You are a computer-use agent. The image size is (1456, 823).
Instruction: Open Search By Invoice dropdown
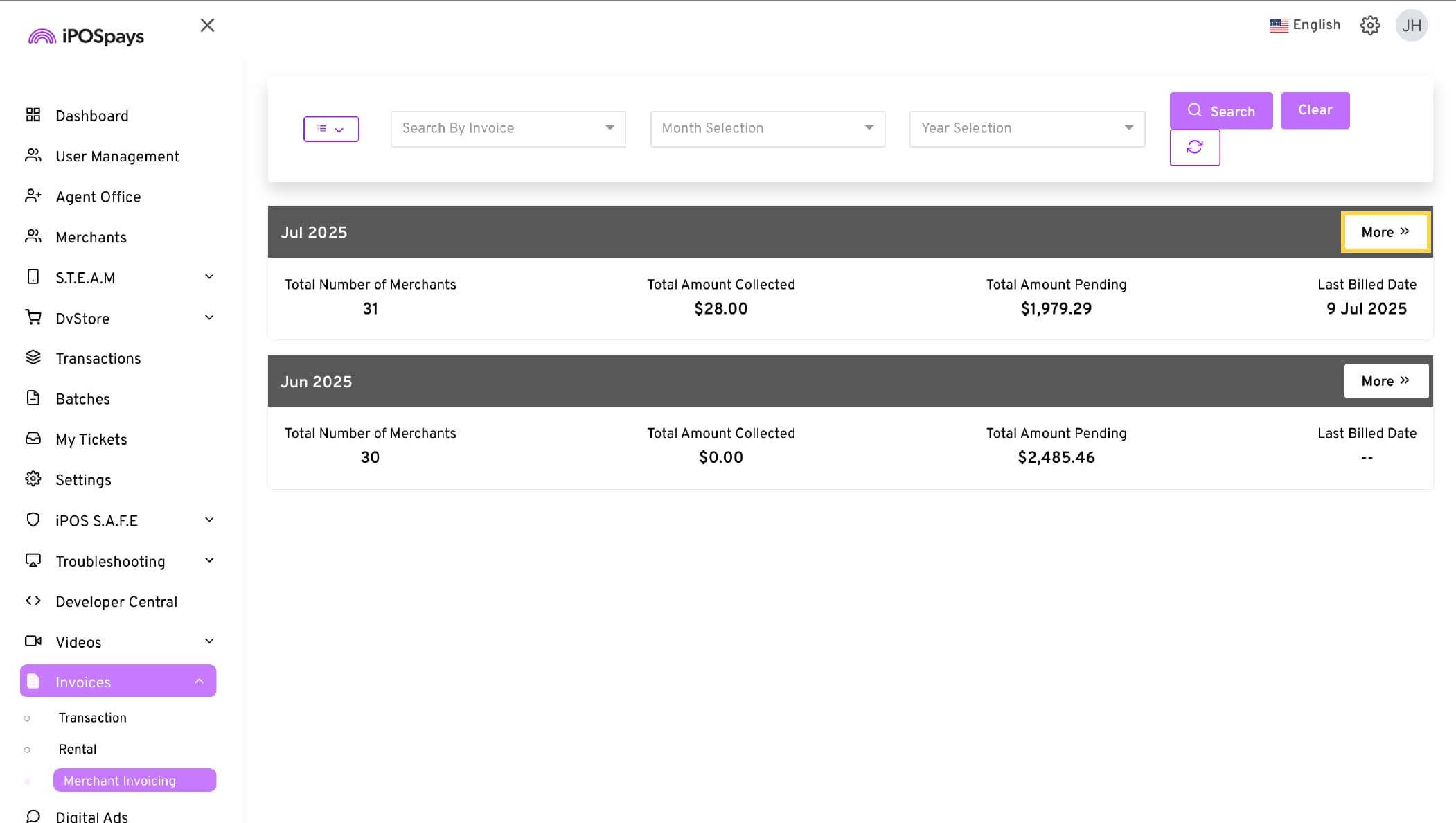508,128
